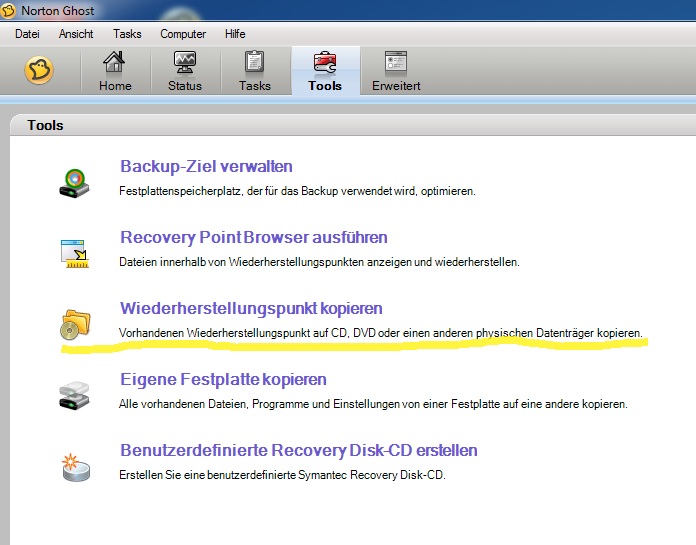Click text 'Erstellen Sie eine benutzerdefinierte Symantec Recovery Disk-CD'

(x=281, y=475)
